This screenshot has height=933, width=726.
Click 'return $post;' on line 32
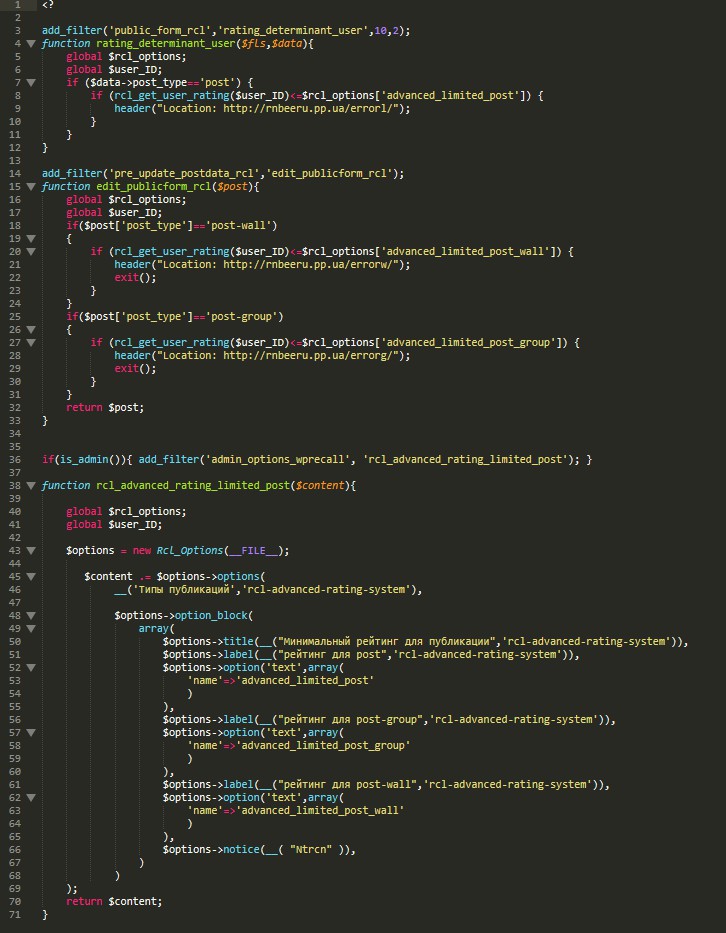pos(105,408)
